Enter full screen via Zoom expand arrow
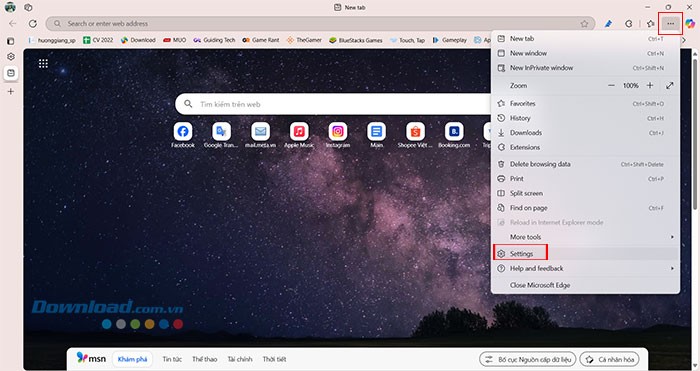This screenshot has width=700, height=371. tap(670, 85)
